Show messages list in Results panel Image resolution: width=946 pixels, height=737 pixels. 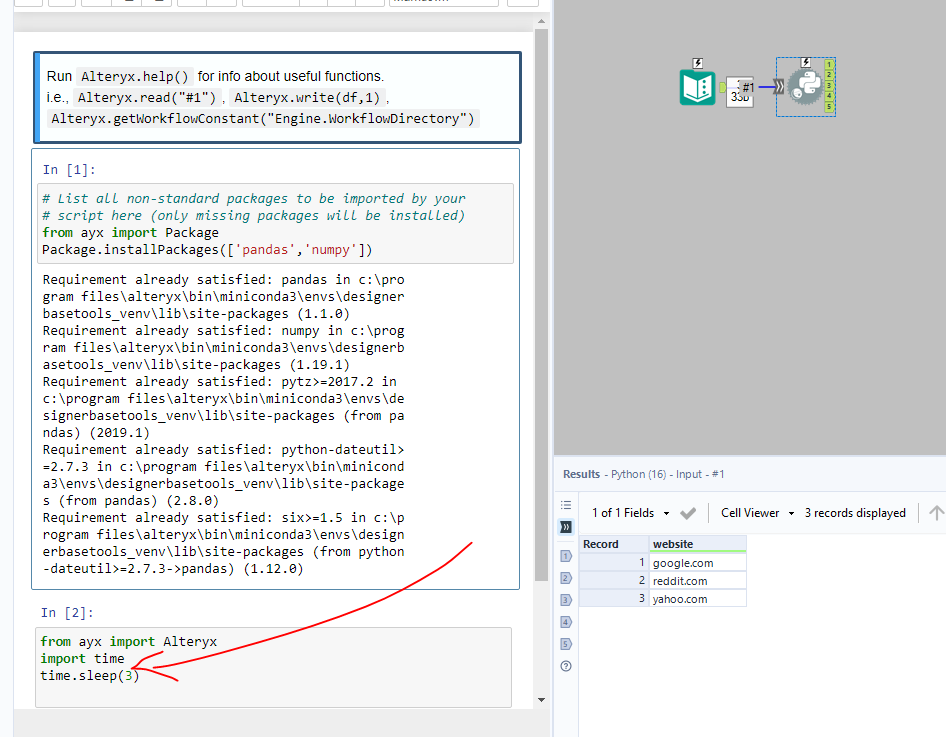point(566,505)
